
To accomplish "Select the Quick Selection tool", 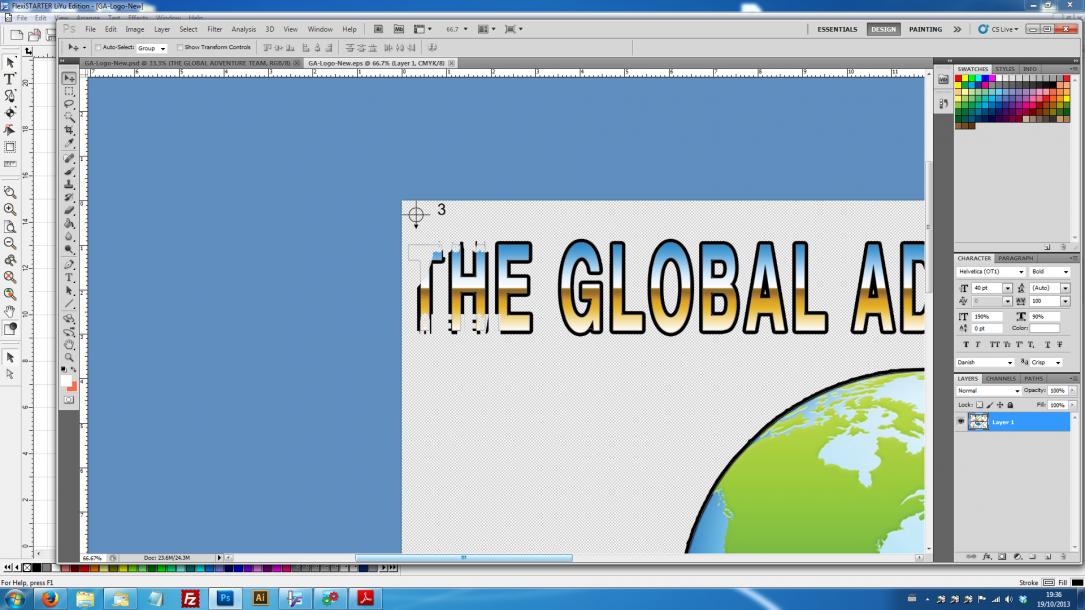I will click(69, 118).
